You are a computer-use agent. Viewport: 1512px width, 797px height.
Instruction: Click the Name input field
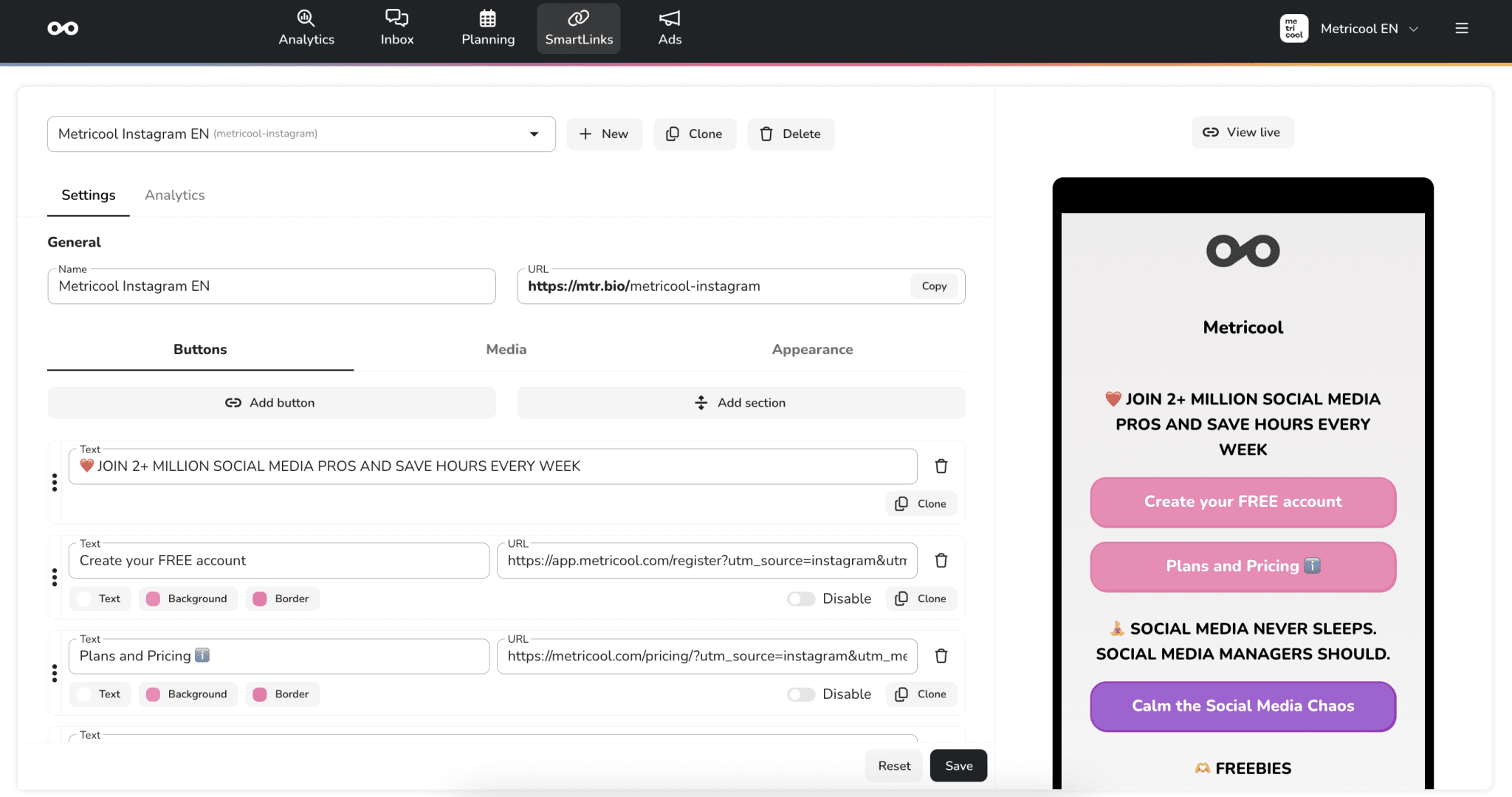pos(271,286)
